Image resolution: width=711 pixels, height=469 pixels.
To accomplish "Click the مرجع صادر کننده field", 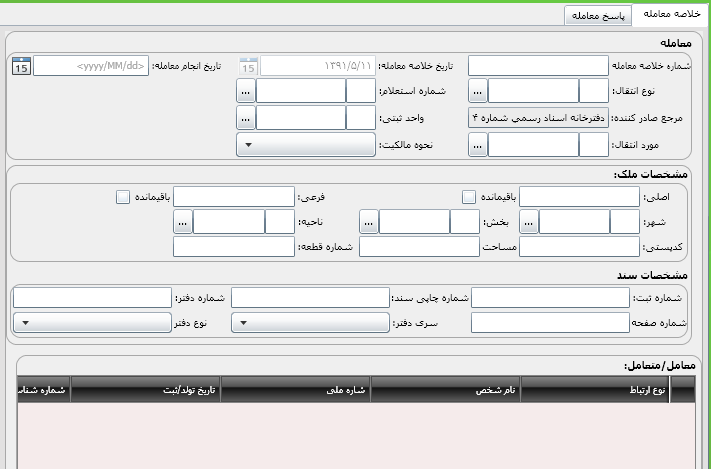I will (538, 118).
